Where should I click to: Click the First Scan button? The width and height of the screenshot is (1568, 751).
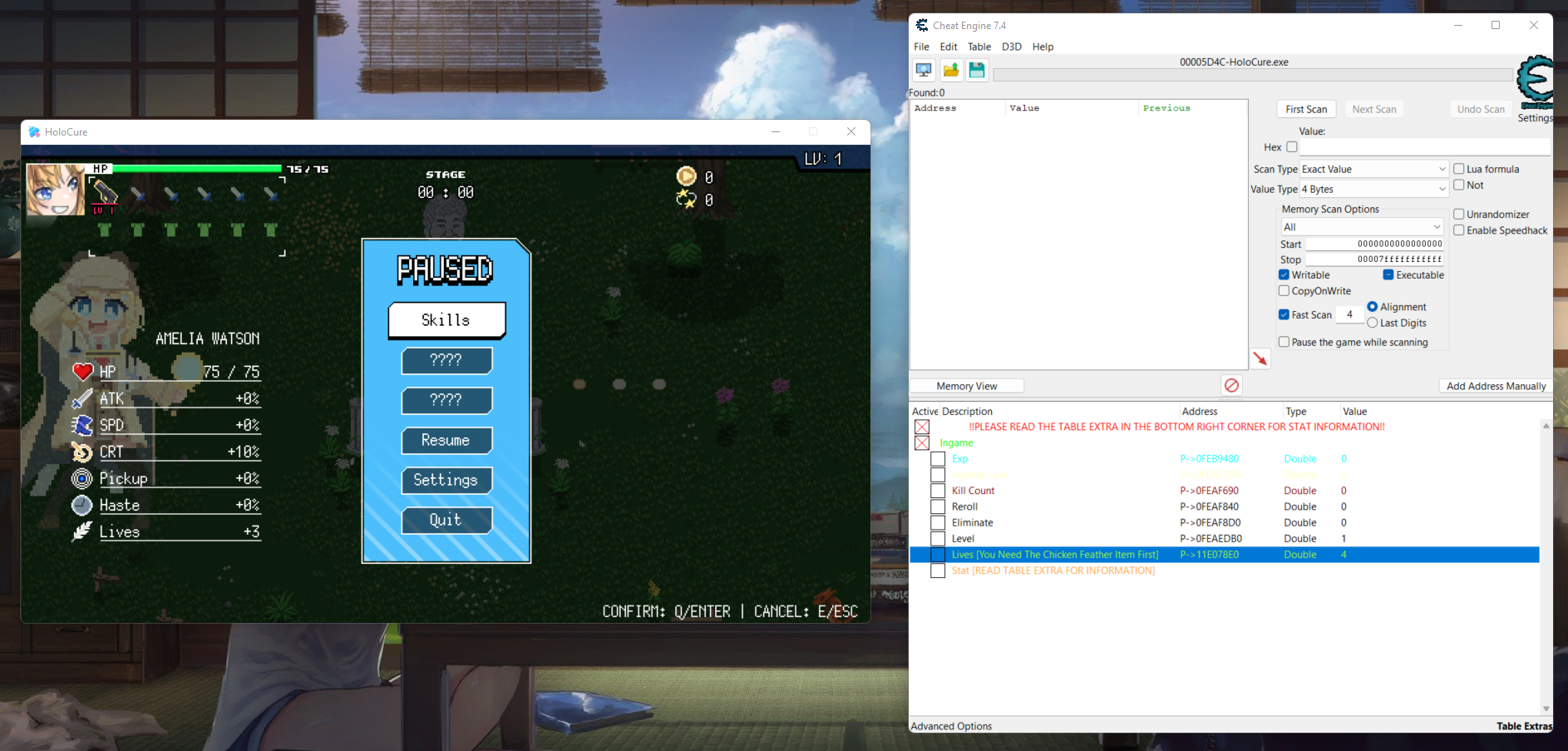pyautogui.click(x=1306, y=109)
